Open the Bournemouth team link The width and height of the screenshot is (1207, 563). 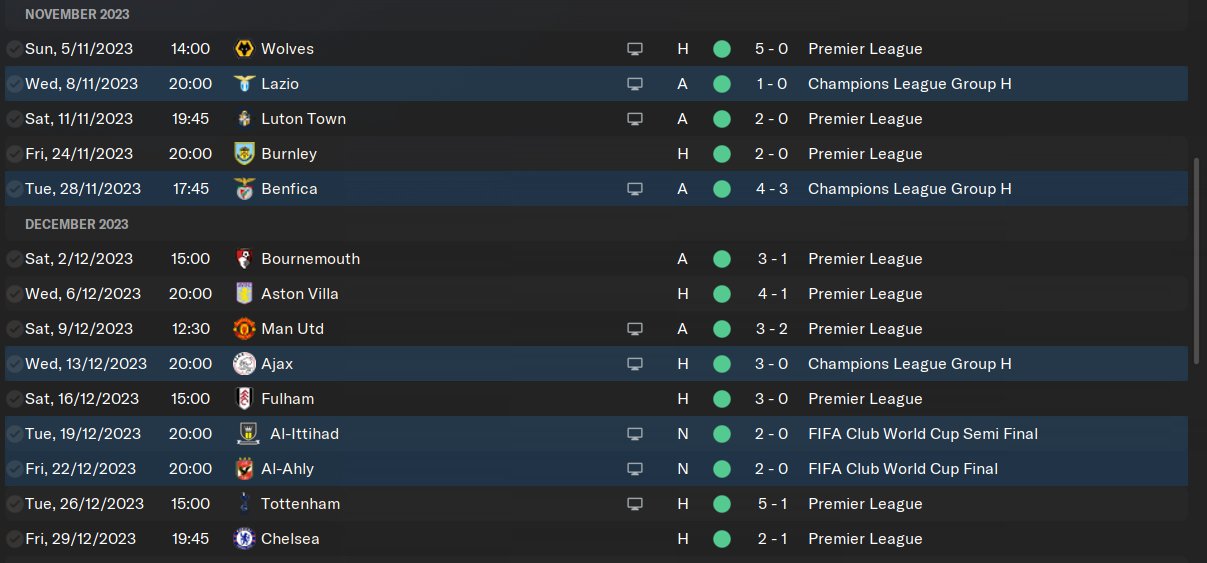pyautogui.click(x=310, y=259)
